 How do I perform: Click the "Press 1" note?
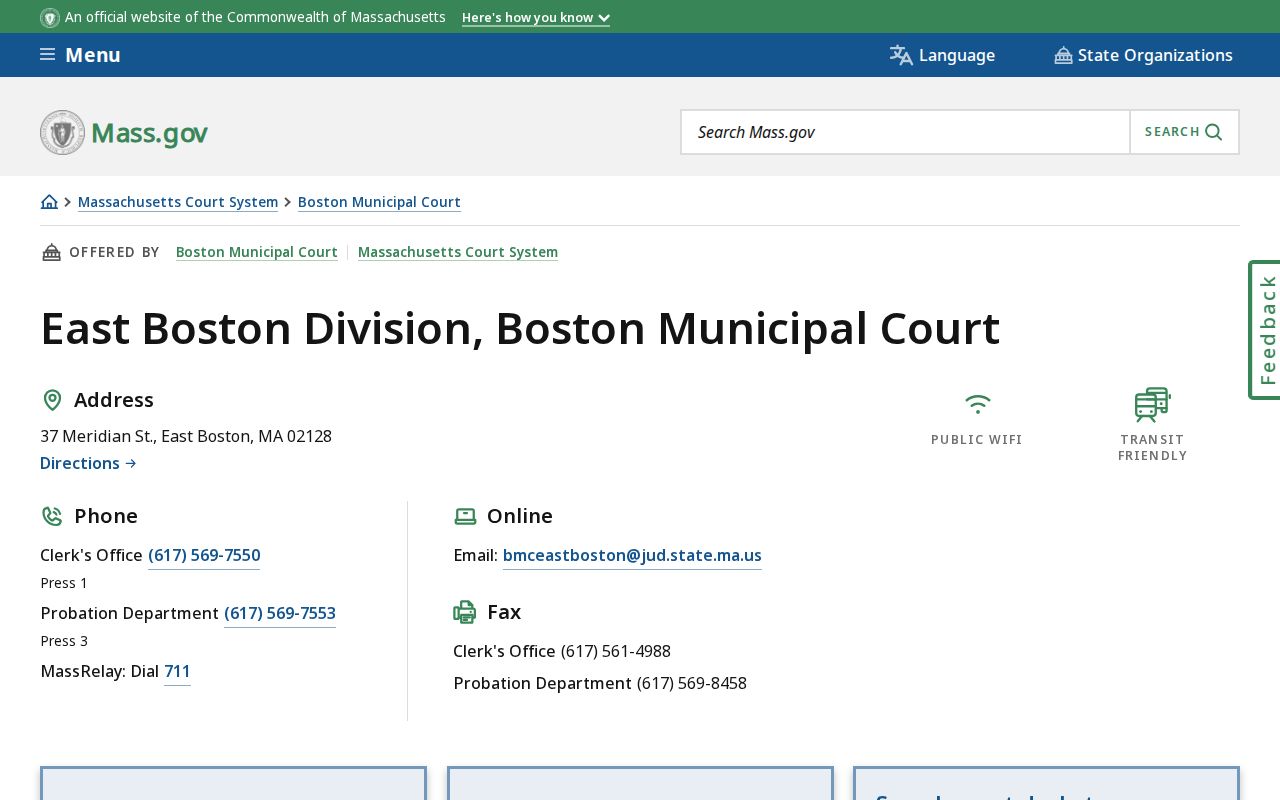tap(64, 583)
